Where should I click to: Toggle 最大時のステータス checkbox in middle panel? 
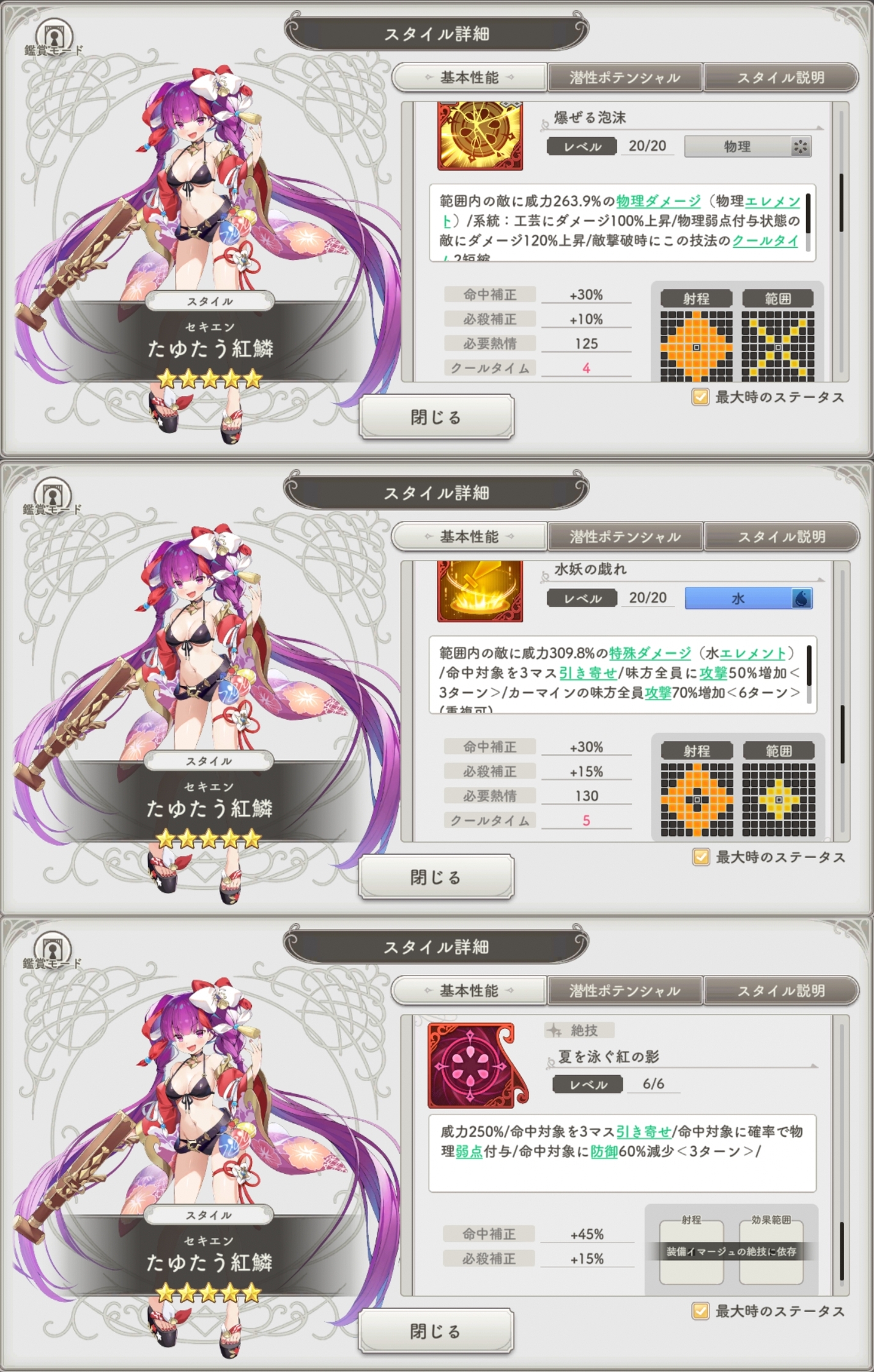[700, 857]
